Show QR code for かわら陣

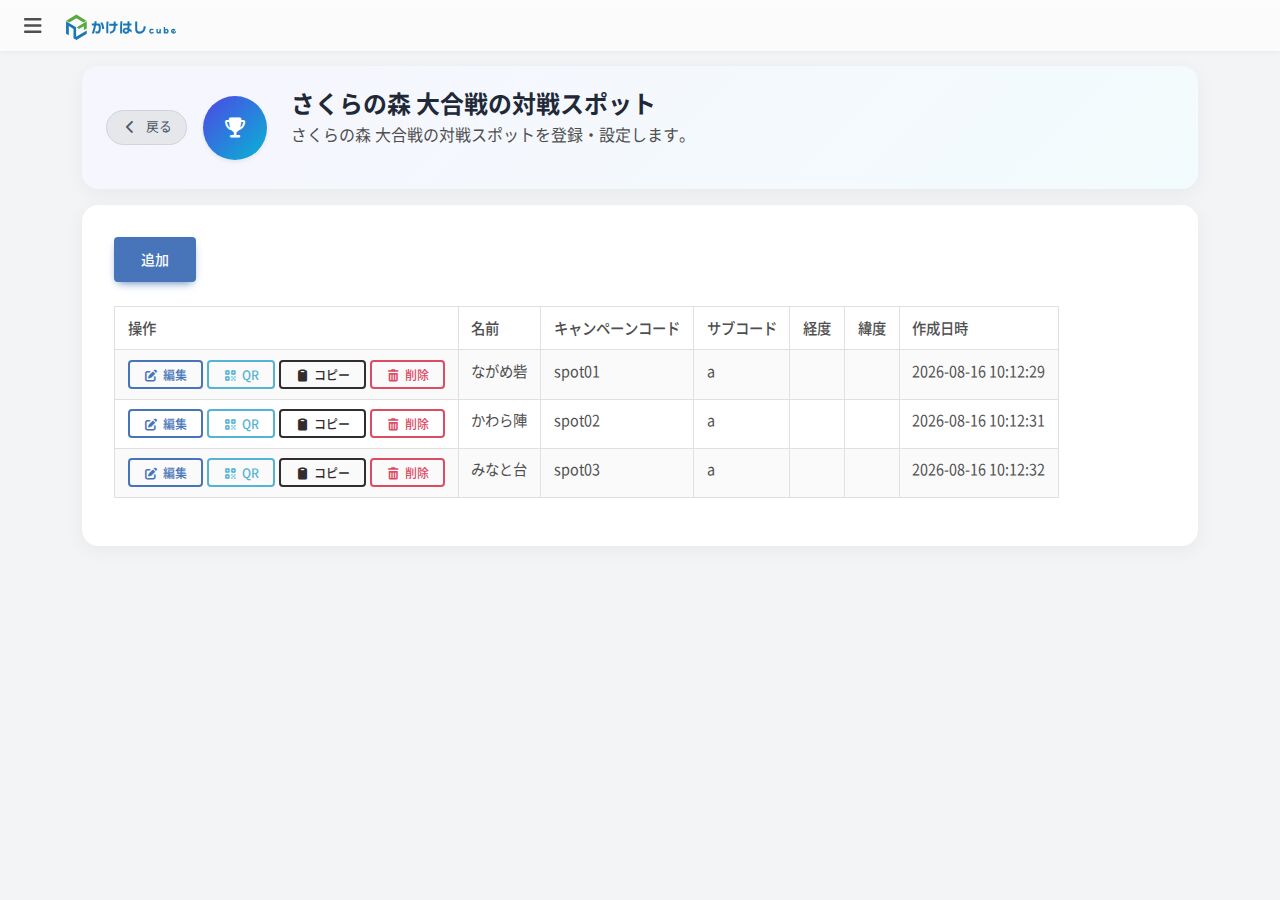coord(241,424)
